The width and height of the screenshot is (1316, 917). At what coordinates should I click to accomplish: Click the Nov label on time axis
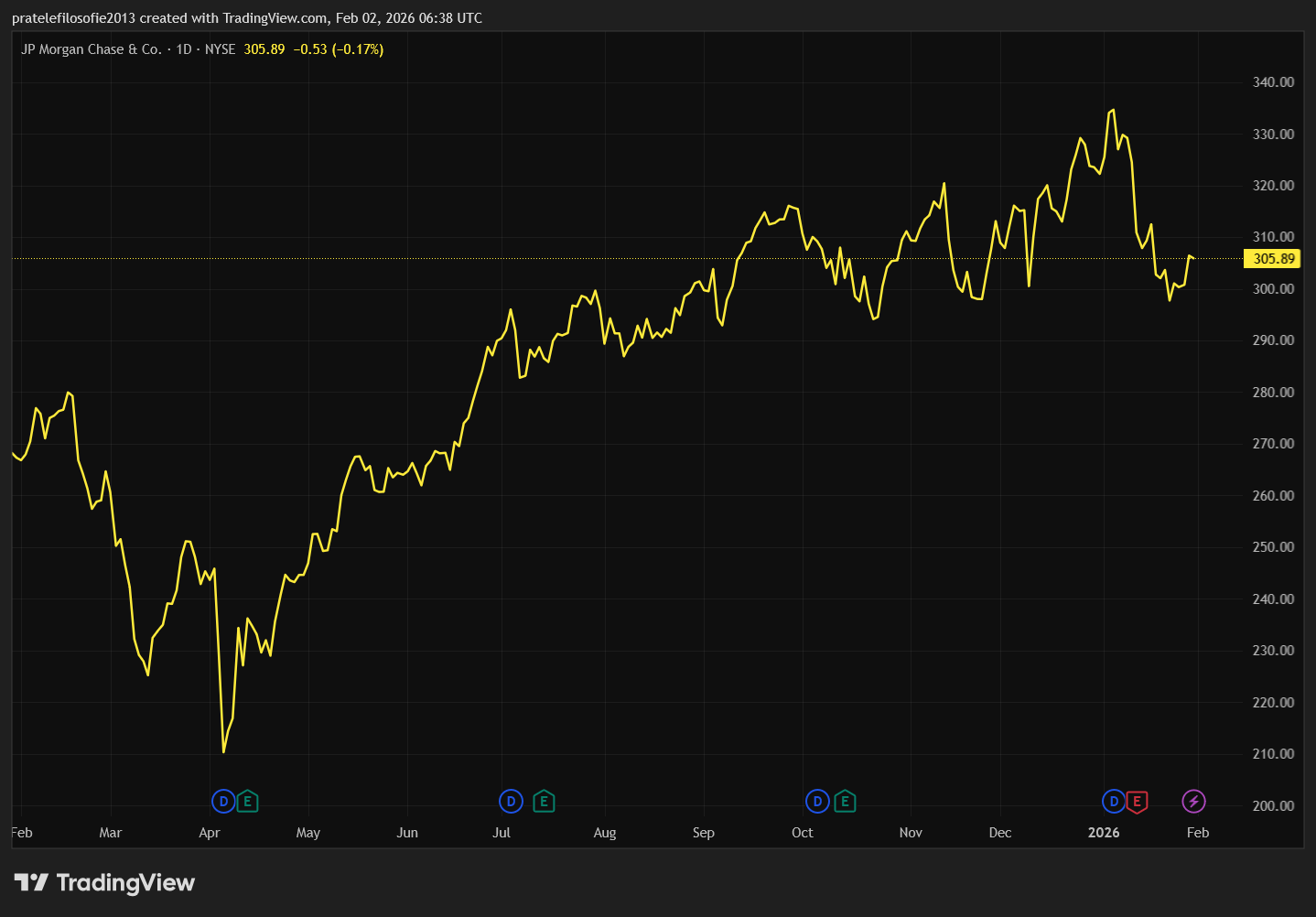pyautogui.click(x=911, y=833)
